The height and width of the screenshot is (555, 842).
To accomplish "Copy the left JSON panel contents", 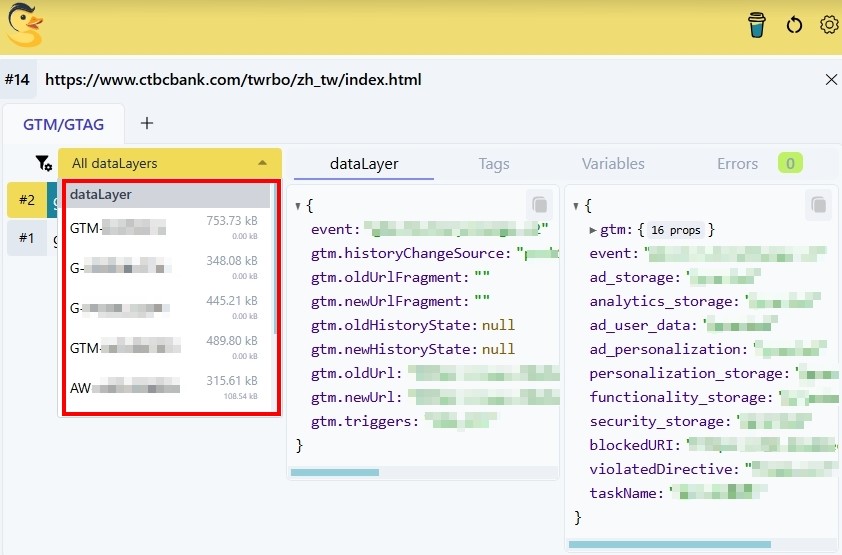I will tap(540, 205).
